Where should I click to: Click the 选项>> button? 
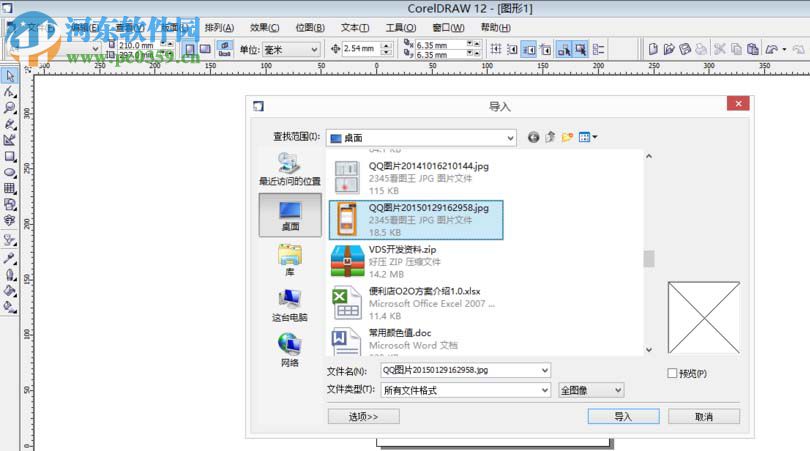tap(363, 416)
